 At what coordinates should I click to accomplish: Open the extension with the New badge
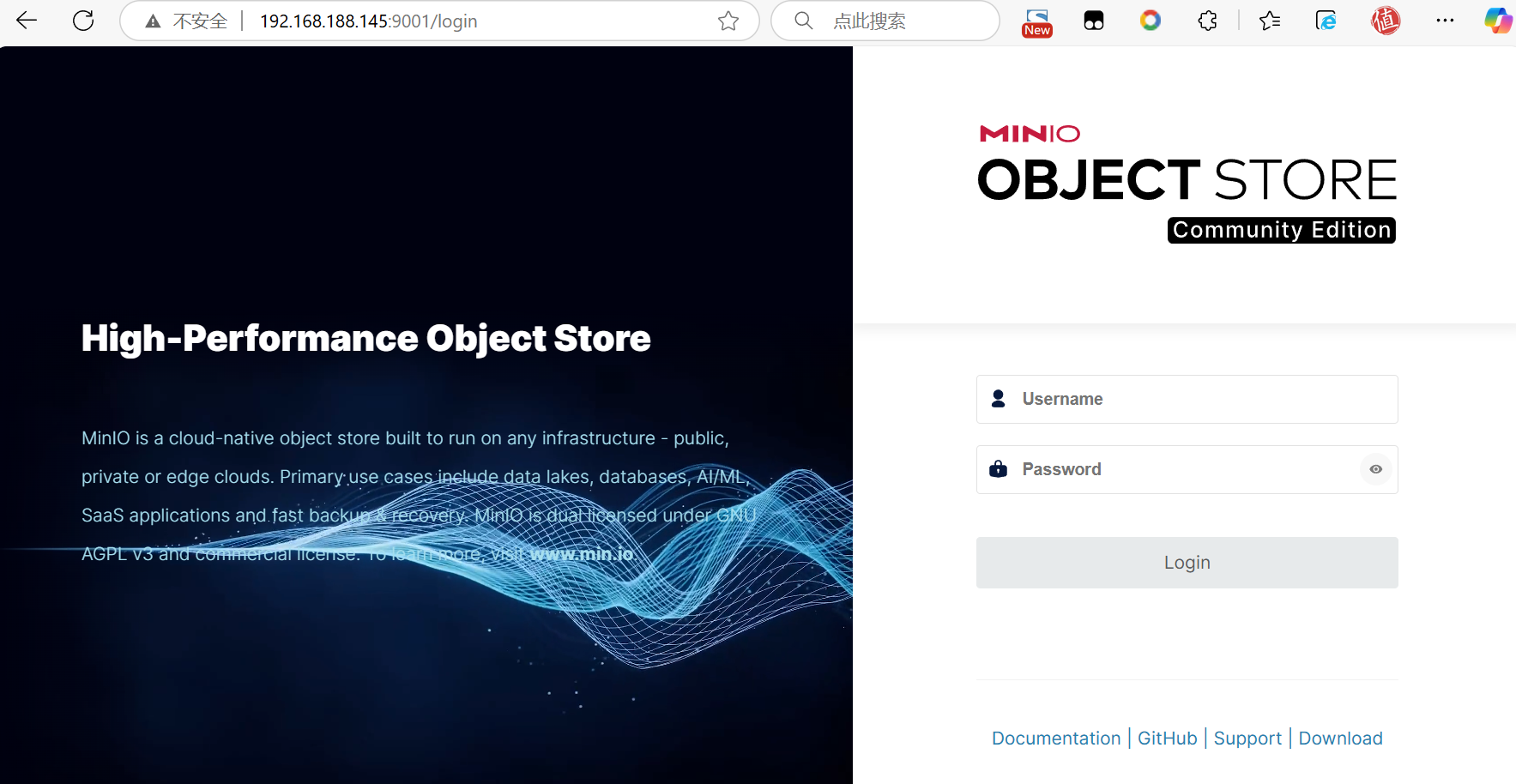pyautogui.click(x=1037, y=22)
